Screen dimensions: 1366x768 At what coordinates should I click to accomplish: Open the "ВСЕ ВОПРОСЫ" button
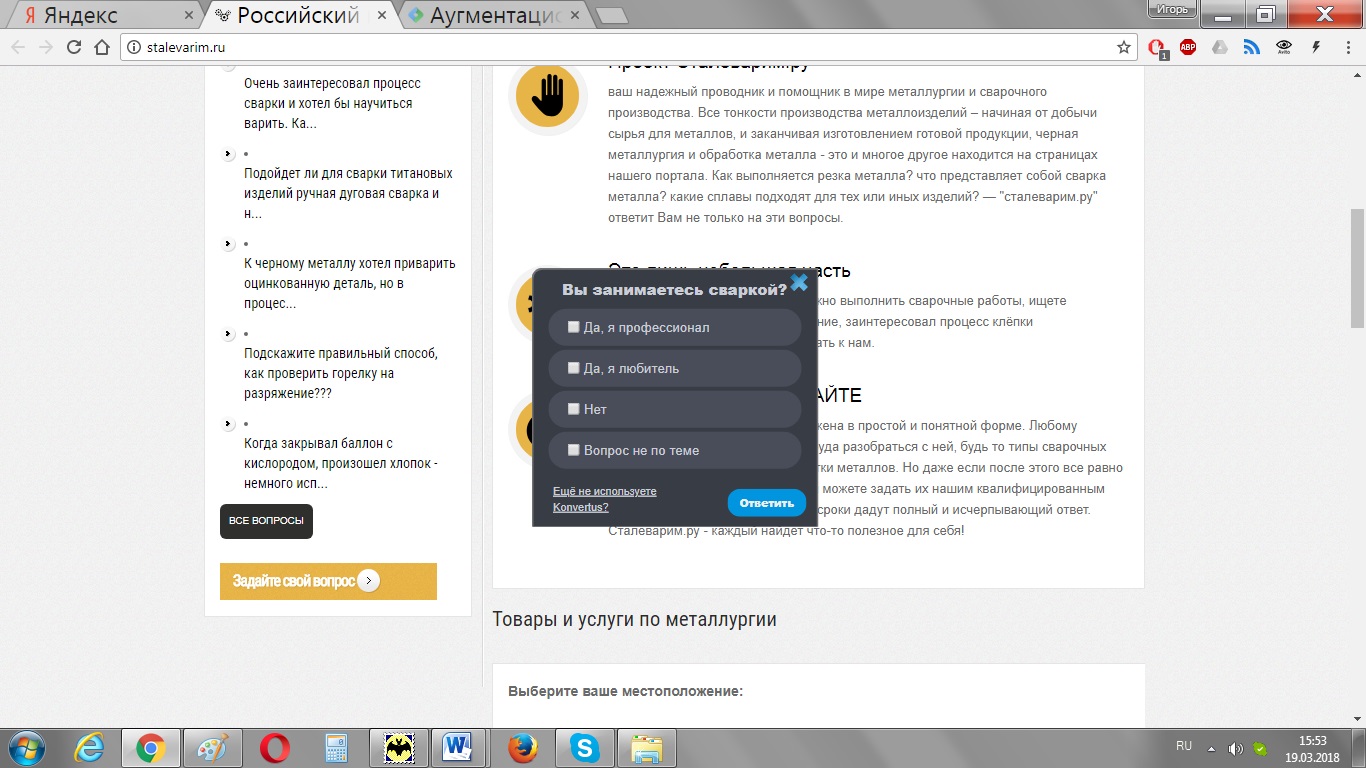pos(266,521)
